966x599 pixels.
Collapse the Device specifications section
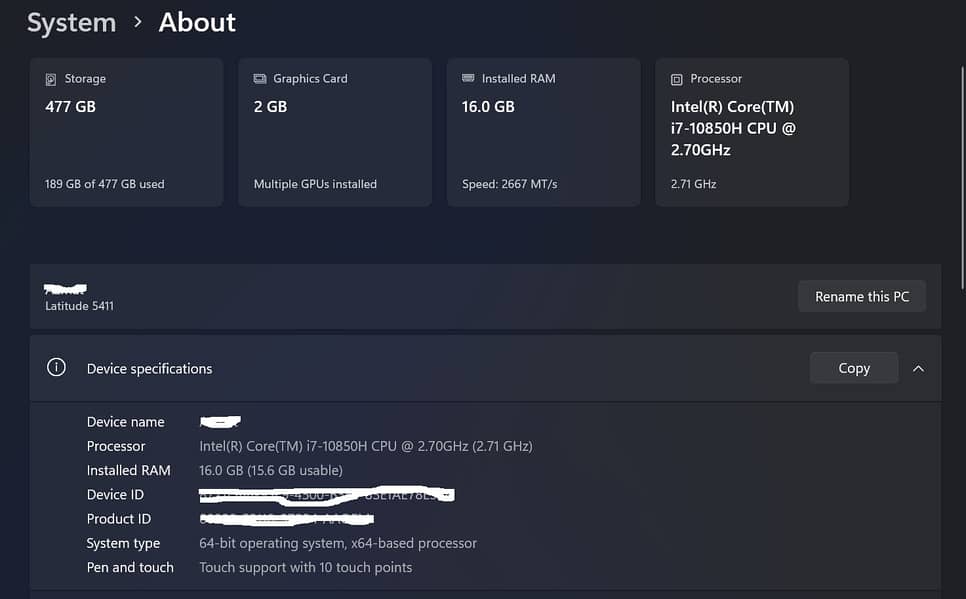[918, 368]
